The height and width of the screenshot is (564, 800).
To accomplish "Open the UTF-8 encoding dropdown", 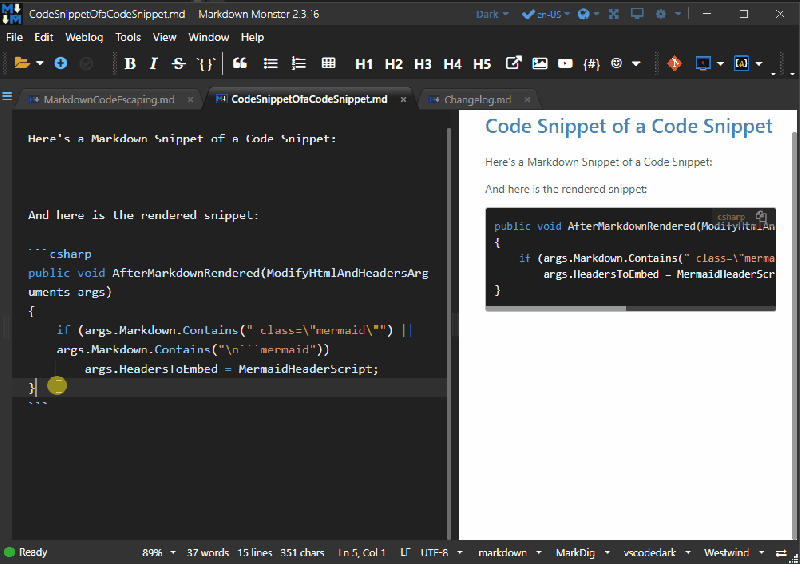I will pyautogui.click(x=442, y=553).
